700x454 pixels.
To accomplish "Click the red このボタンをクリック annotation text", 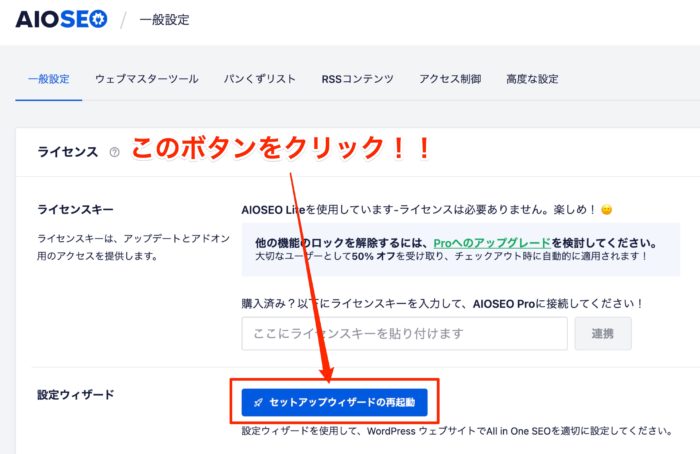I will point(280,150).
